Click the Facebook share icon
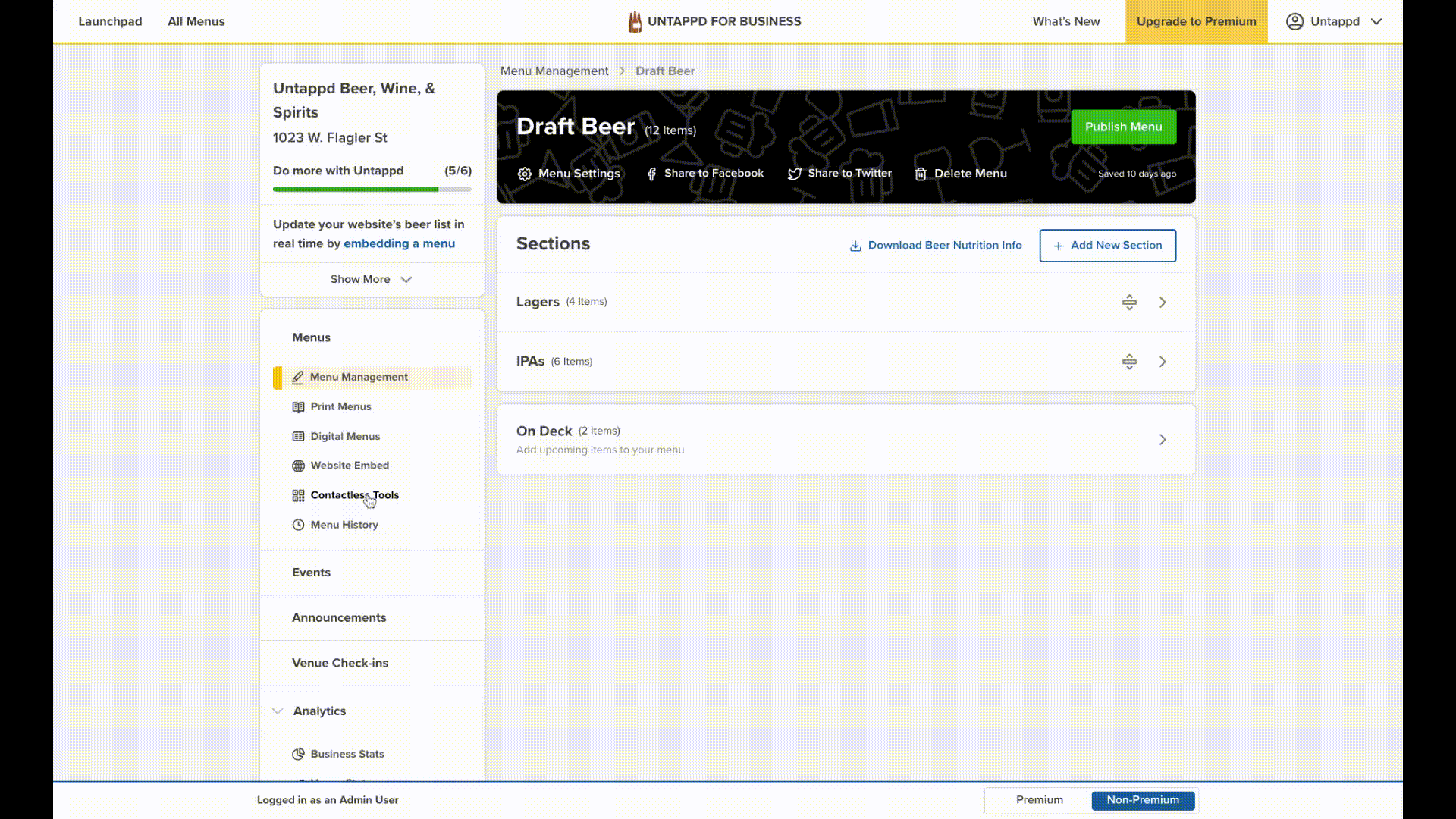 click(651, 174)
